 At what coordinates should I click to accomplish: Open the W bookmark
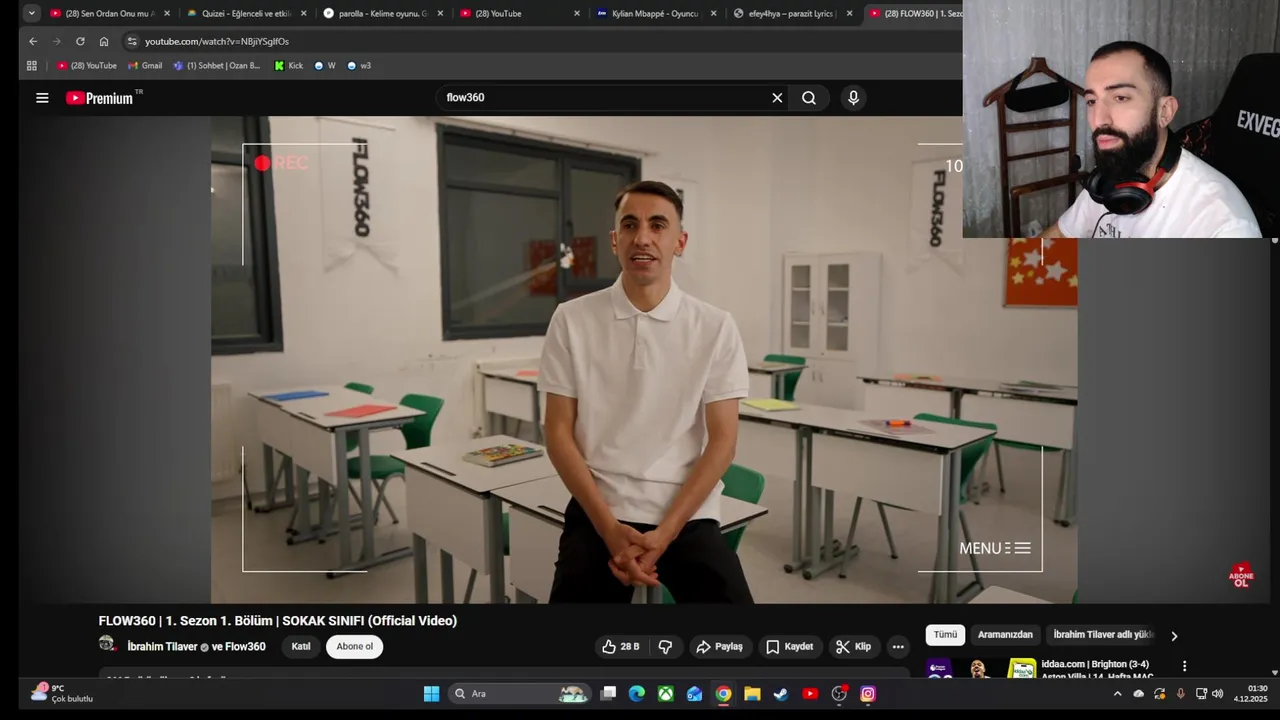tap(325, 66)
